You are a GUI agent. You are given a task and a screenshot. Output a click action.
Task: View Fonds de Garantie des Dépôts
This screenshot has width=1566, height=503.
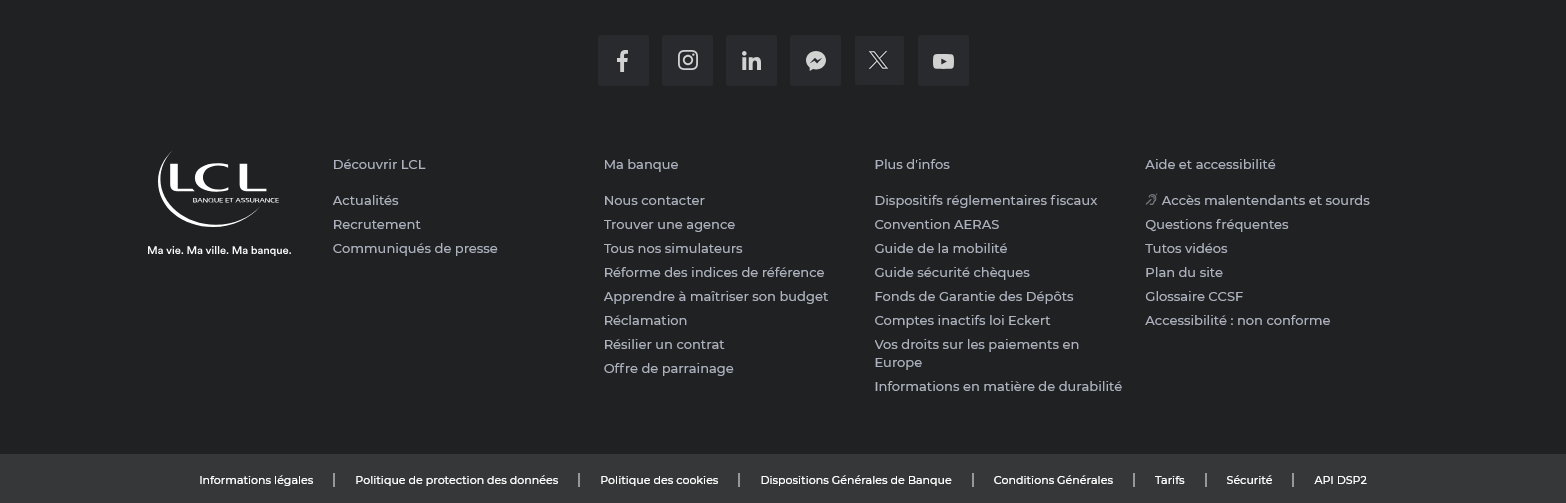pos(973,296)
